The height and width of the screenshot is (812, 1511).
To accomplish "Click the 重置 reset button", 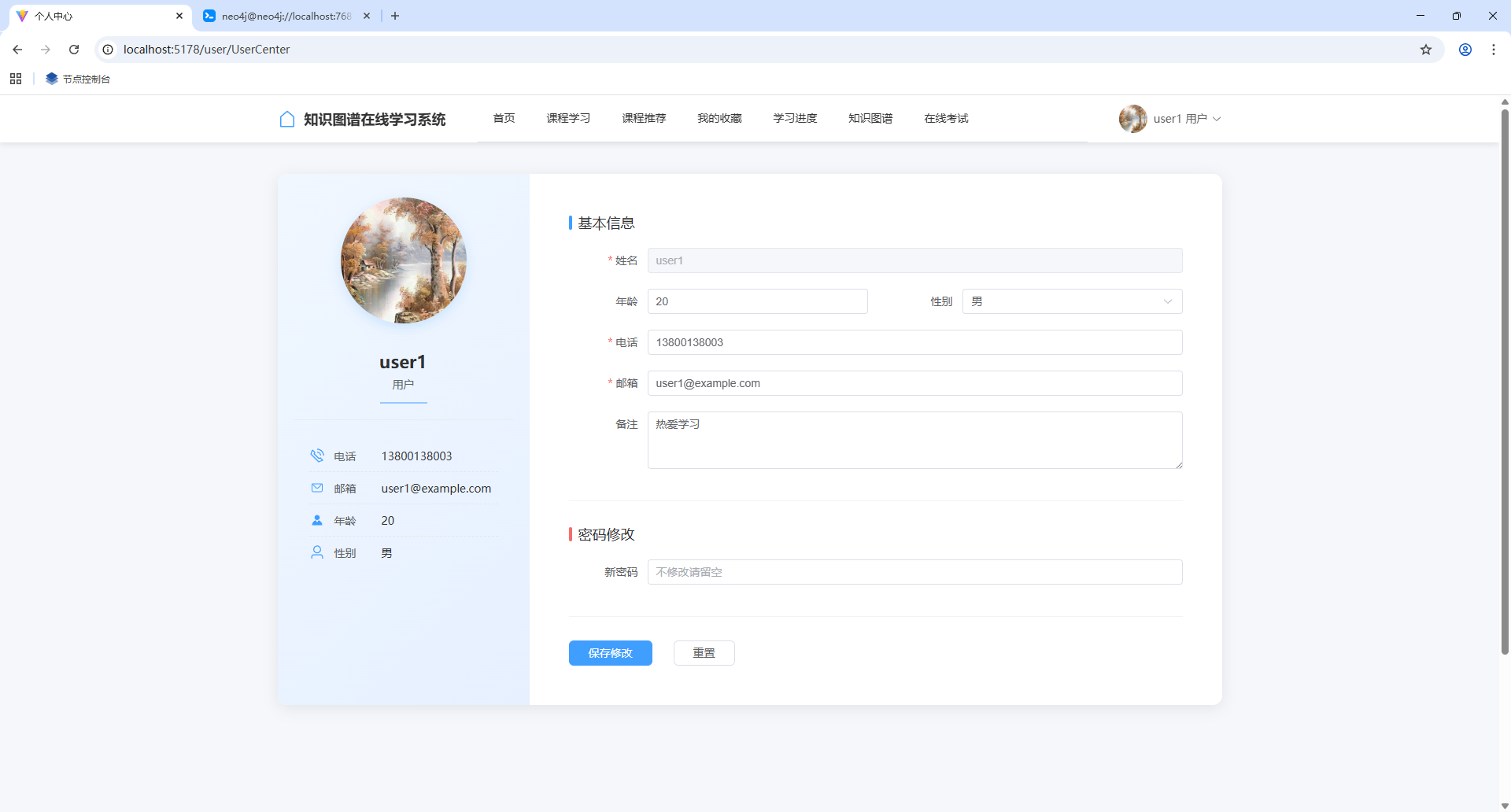I will [704, 653].
